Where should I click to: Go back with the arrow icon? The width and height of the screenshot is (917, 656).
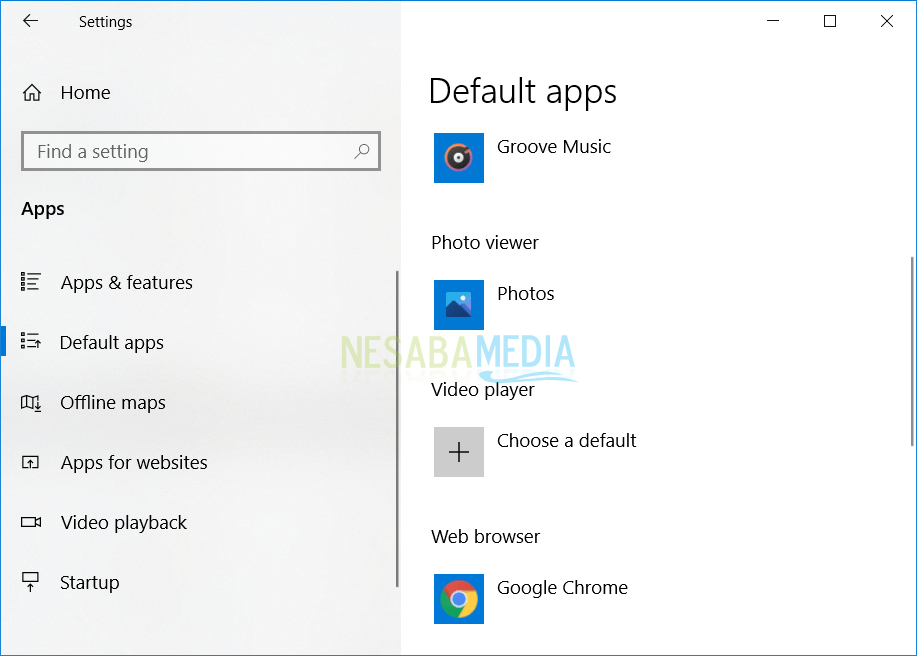[x=30, y=21]
